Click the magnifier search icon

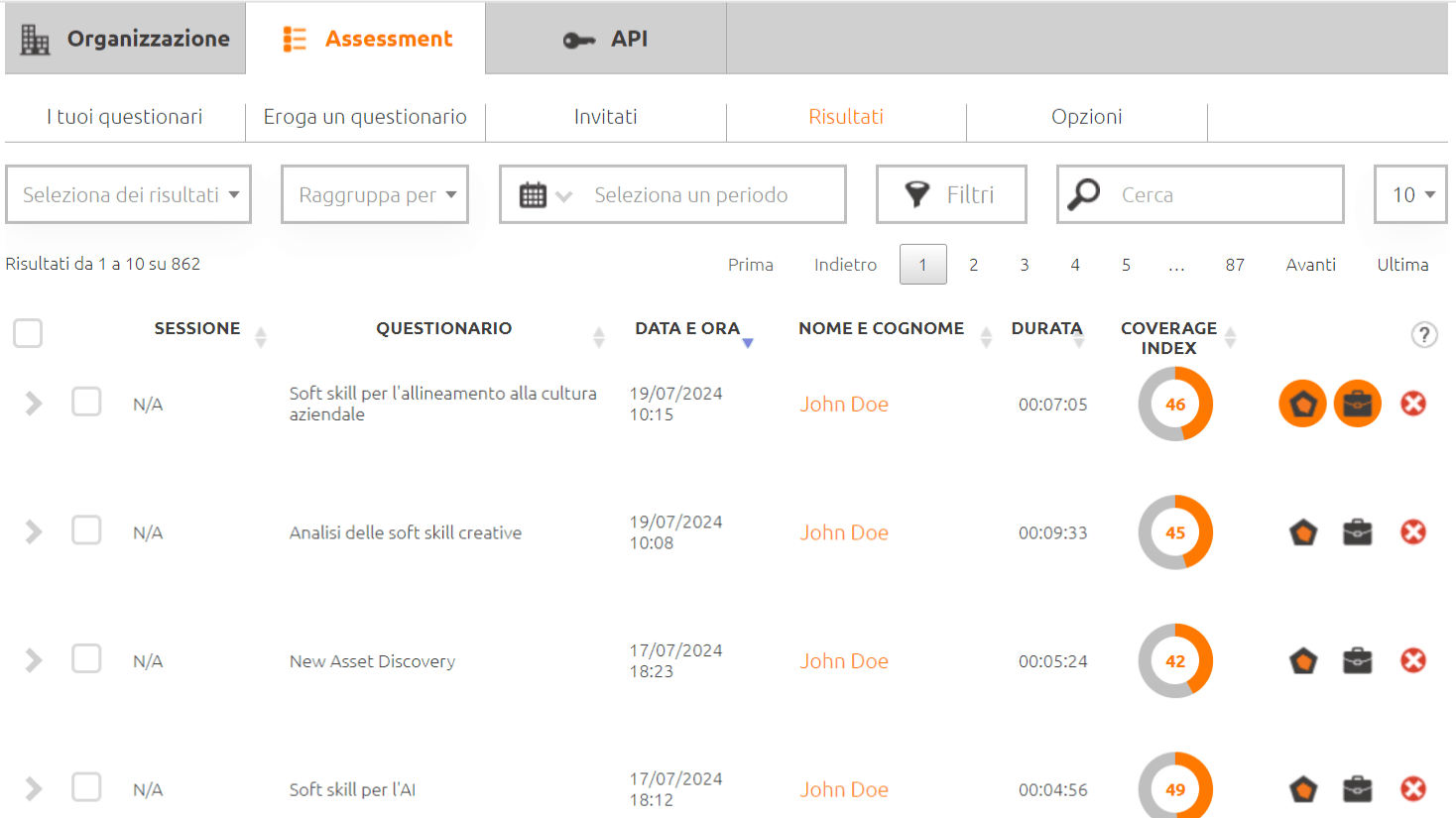pos(1083,194)
